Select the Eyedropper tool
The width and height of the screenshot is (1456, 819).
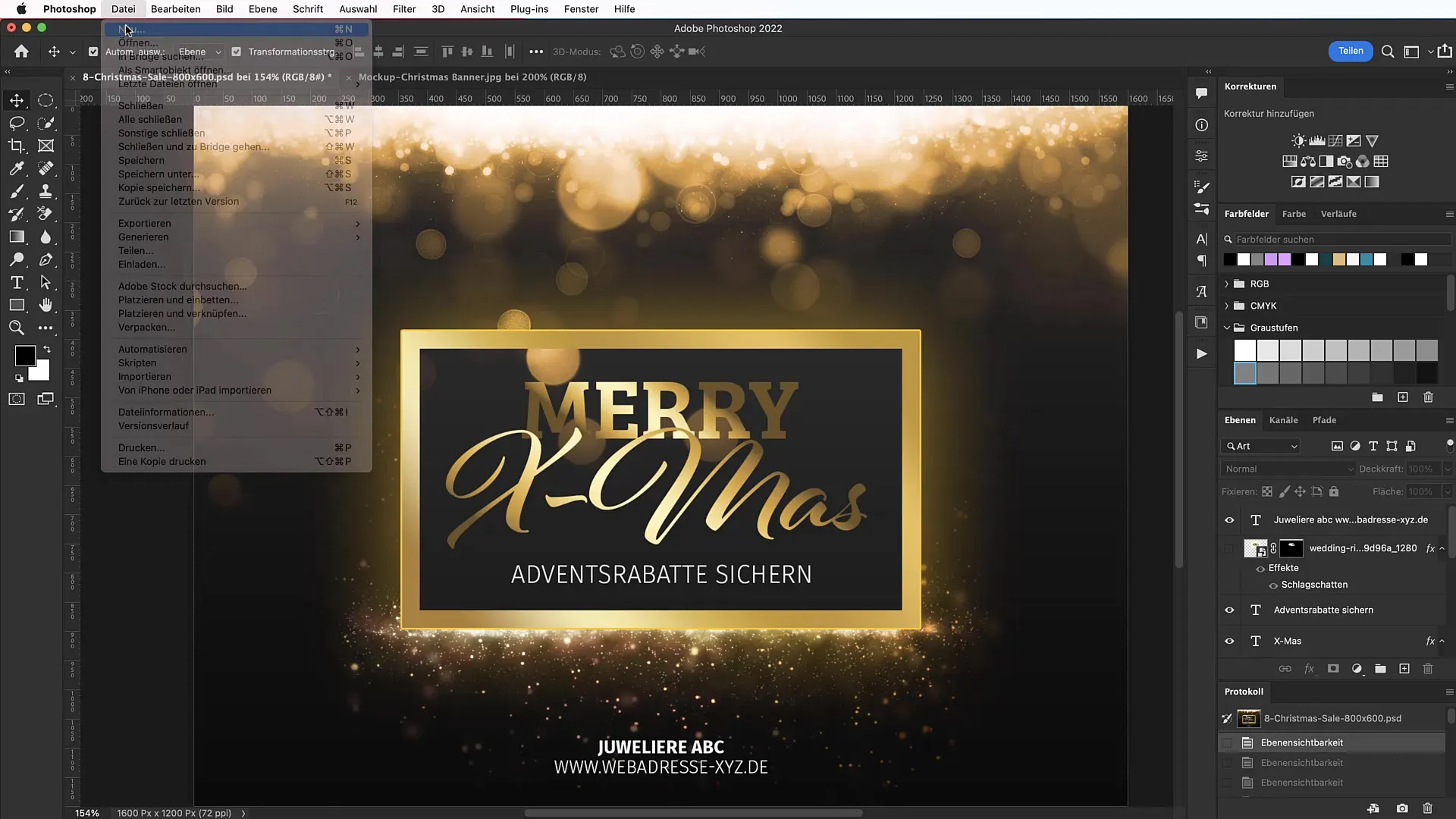(x=17, y=168)
